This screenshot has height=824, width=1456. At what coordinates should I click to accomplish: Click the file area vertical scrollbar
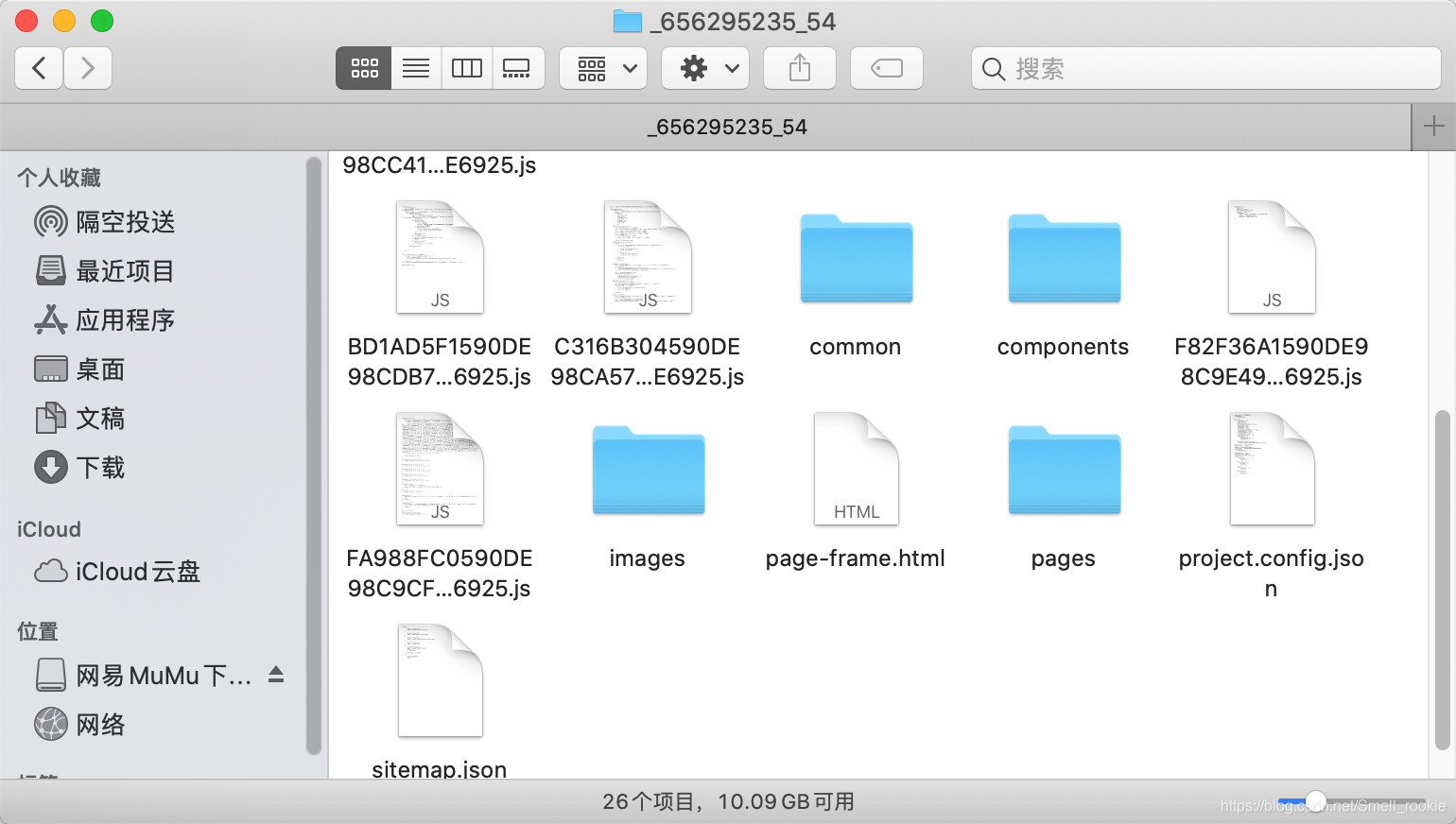[1442, 580]
